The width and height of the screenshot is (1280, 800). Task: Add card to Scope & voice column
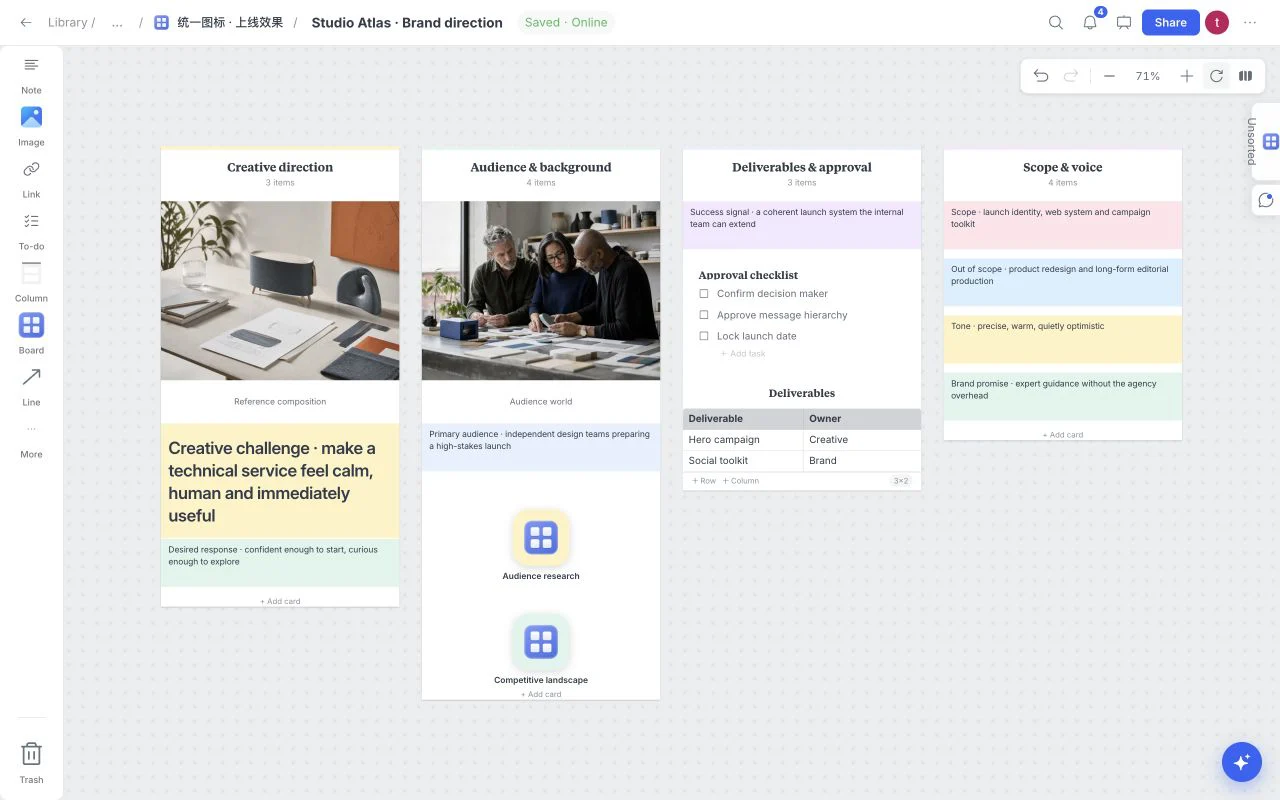coord(1062,435)
